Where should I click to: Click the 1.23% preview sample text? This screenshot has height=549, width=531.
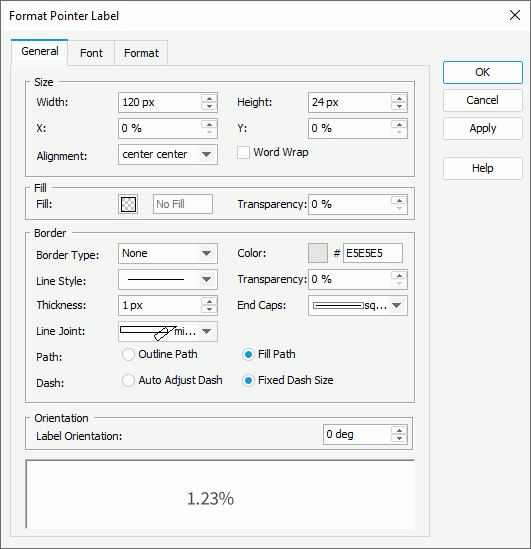pos(210,499)
